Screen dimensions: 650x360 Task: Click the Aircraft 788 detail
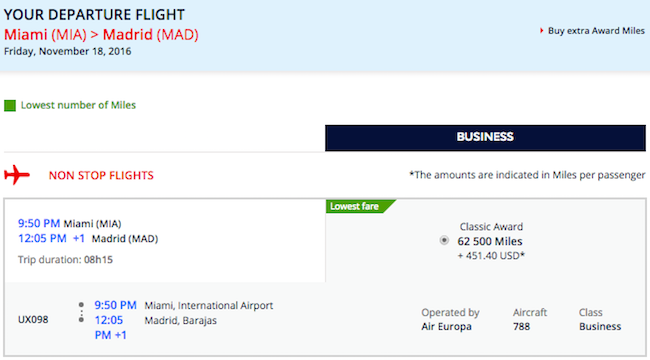(x=530, y=319)
